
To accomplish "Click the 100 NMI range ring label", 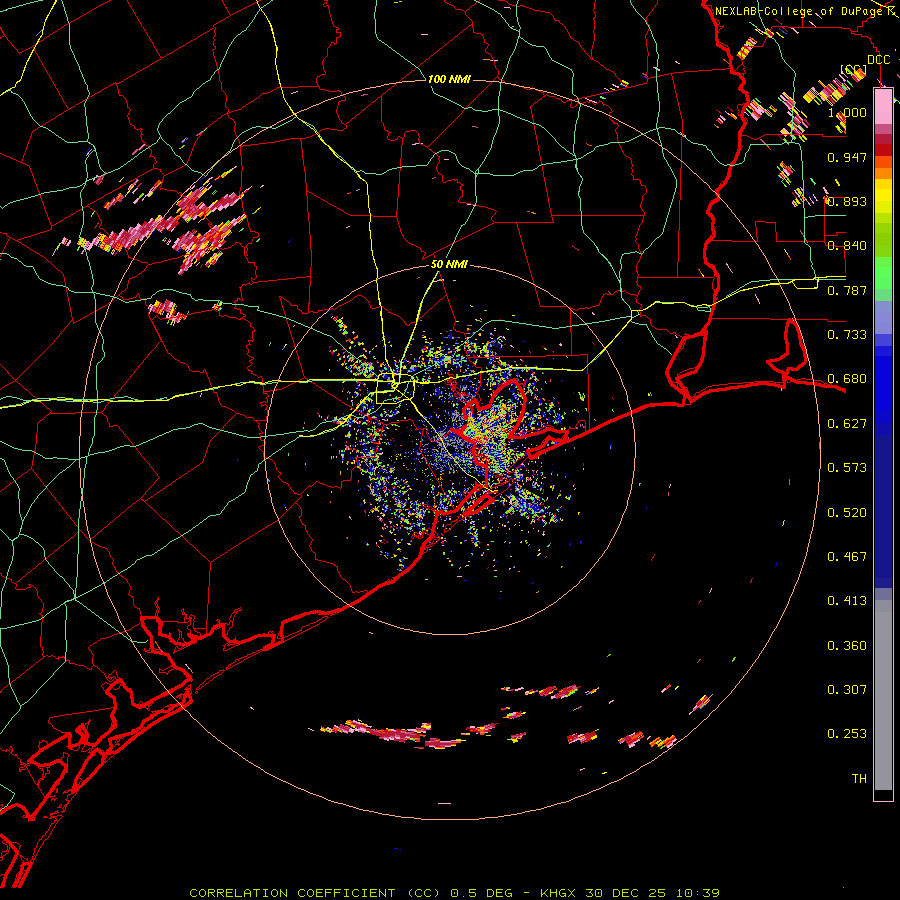I will [449, 79].
